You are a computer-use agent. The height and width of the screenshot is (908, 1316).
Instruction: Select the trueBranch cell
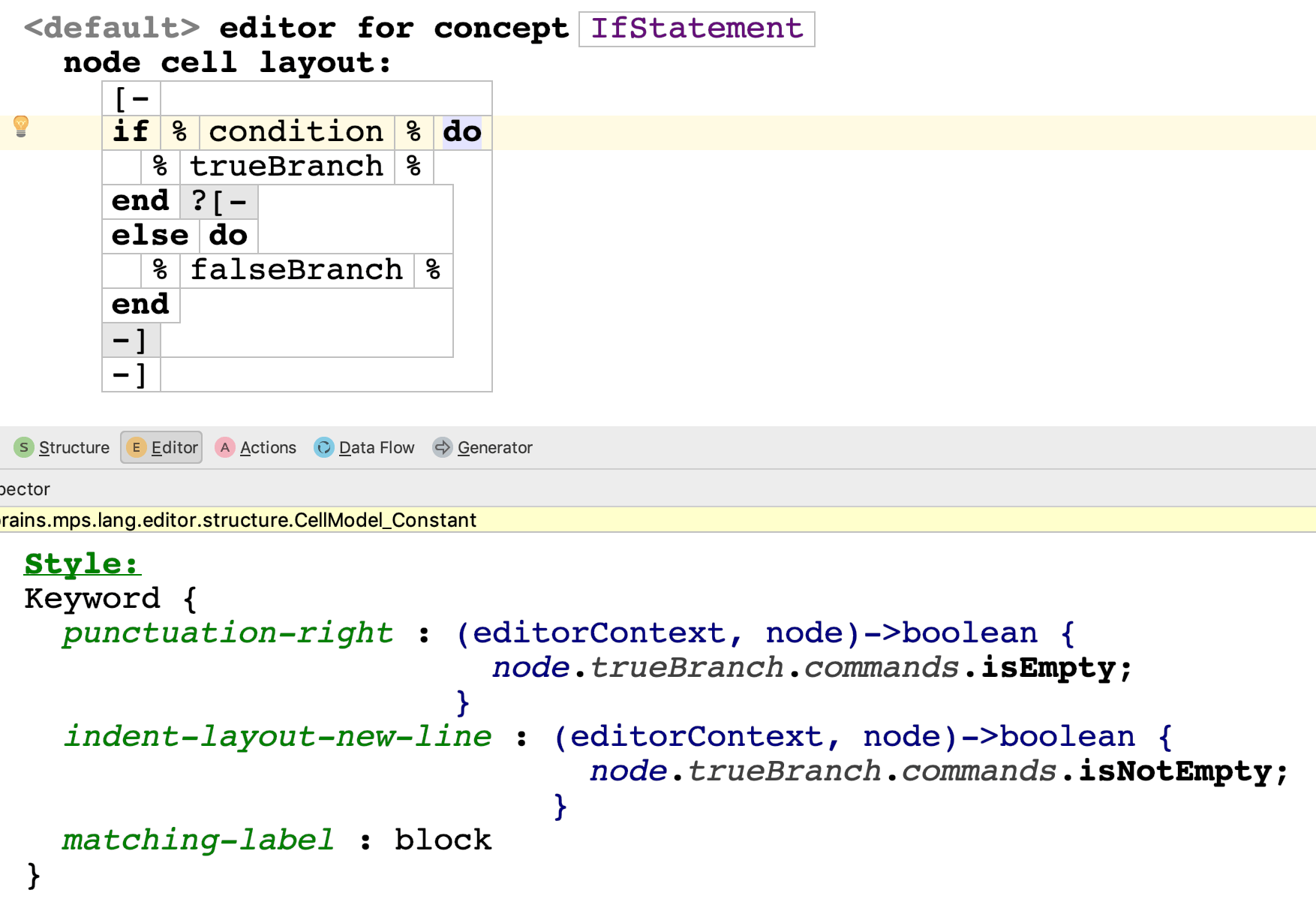tap(286, 167)
